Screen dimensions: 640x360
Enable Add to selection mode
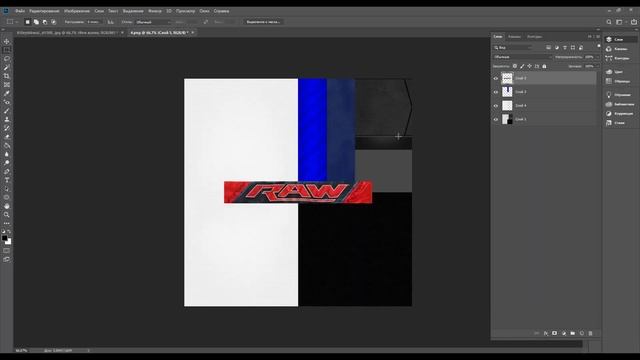36,22
